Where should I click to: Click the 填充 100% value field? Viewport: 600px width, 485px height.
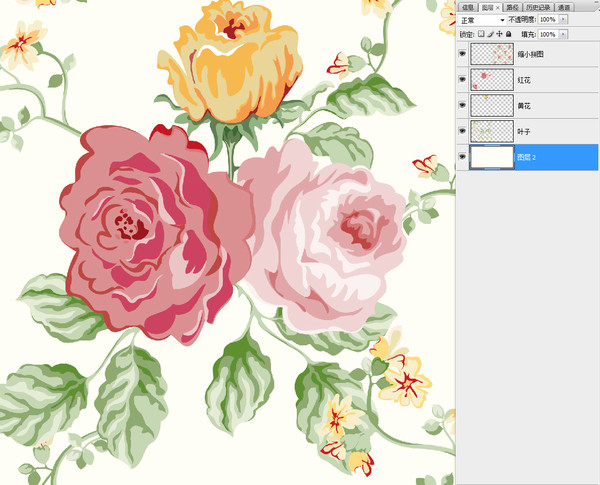tap(548, 34)
